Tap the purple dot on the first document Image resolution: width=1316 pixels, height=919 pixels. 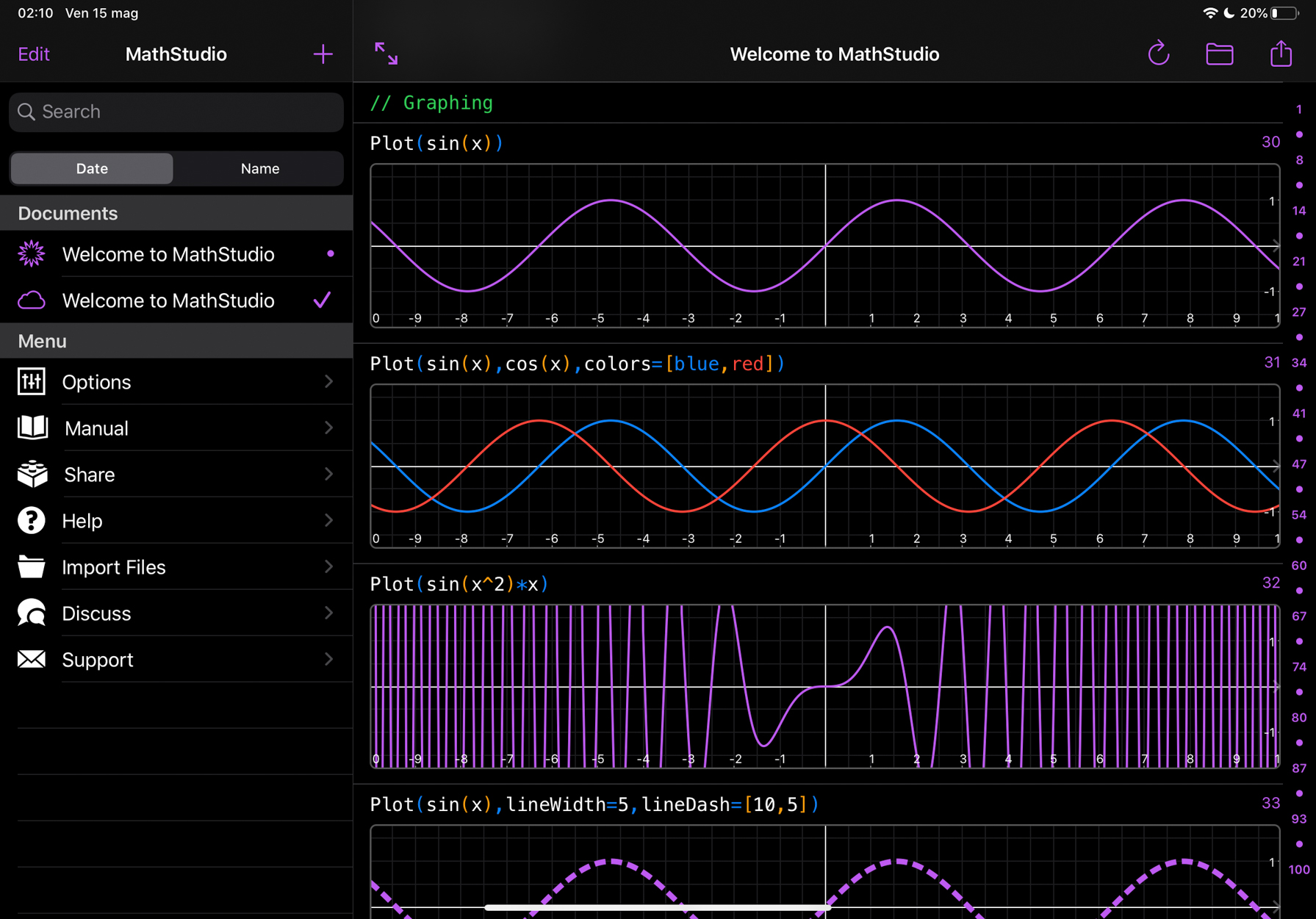point(331,253)
